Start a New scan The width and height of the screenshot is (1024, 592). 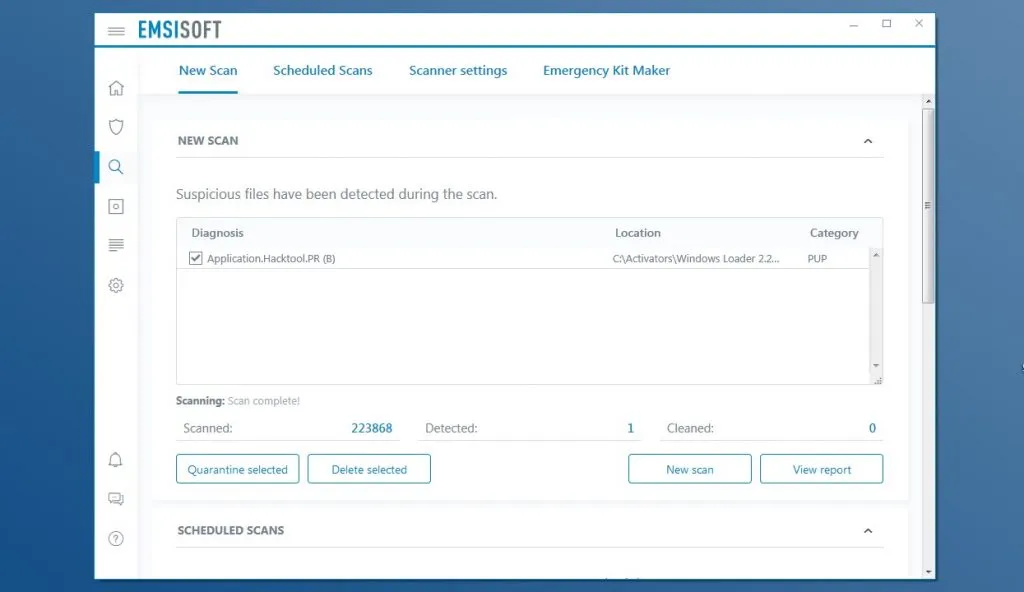tap(689, 468)
